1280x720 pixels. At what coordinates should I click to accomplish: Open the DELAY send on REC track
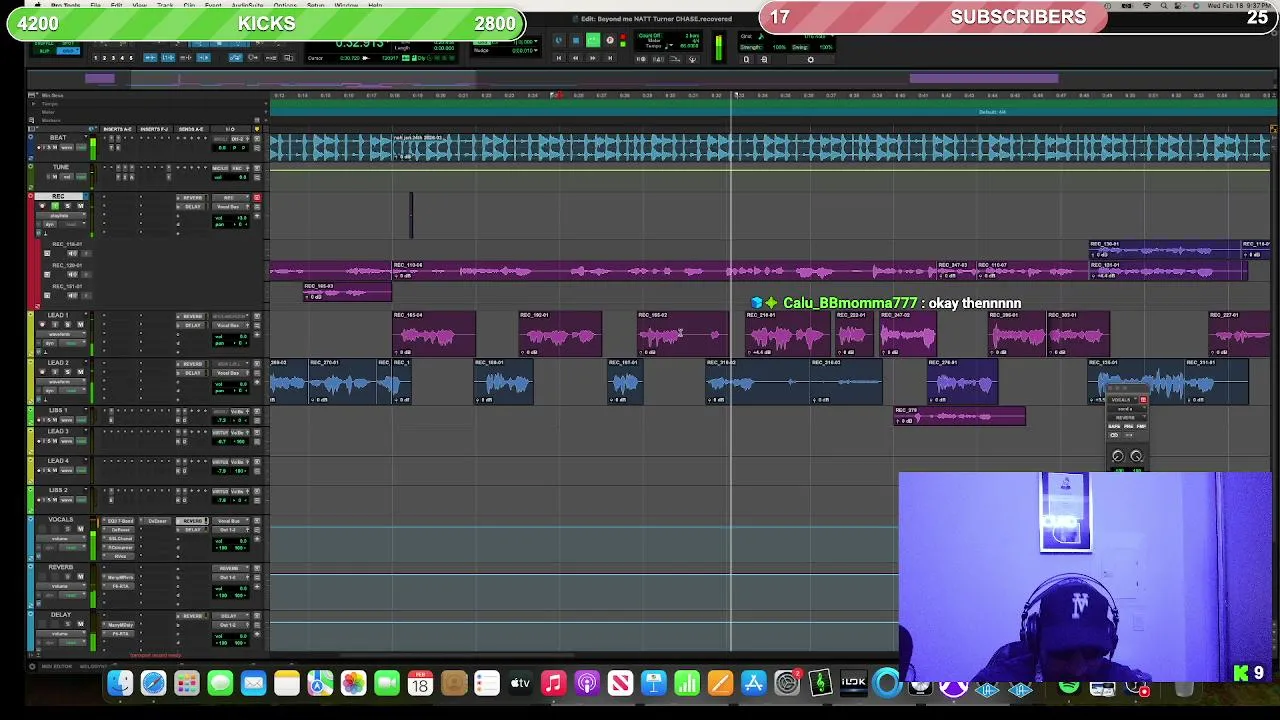(192, 207)
